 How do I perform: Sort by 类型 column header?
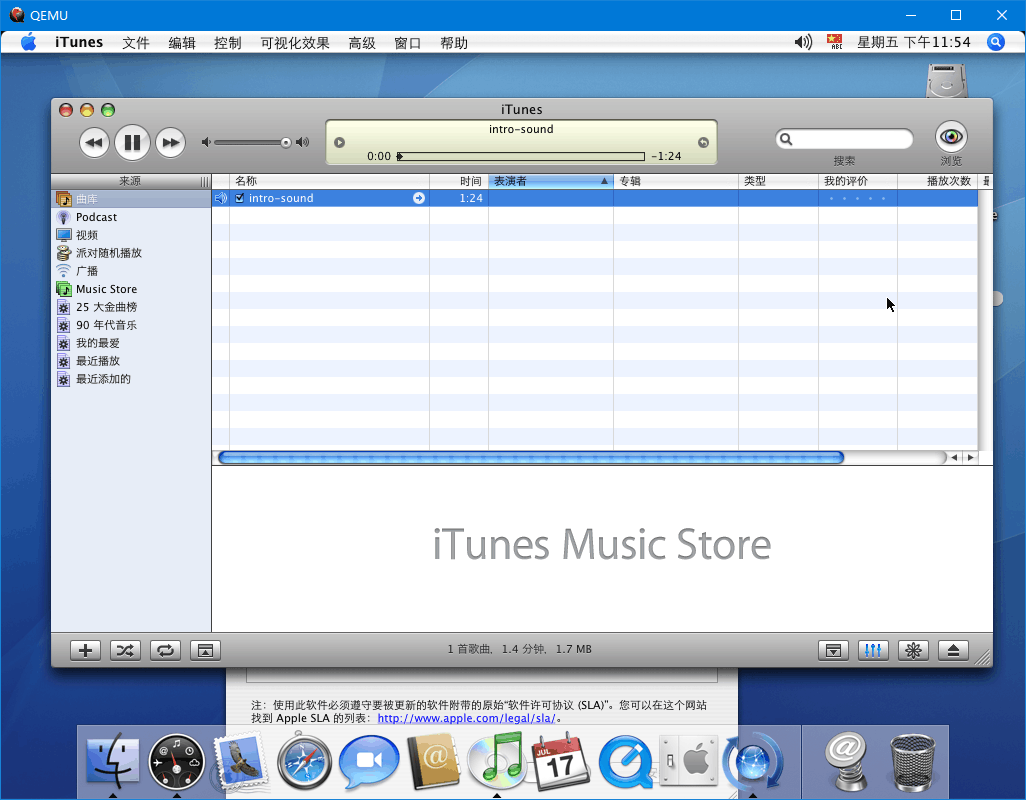(778, 181)
